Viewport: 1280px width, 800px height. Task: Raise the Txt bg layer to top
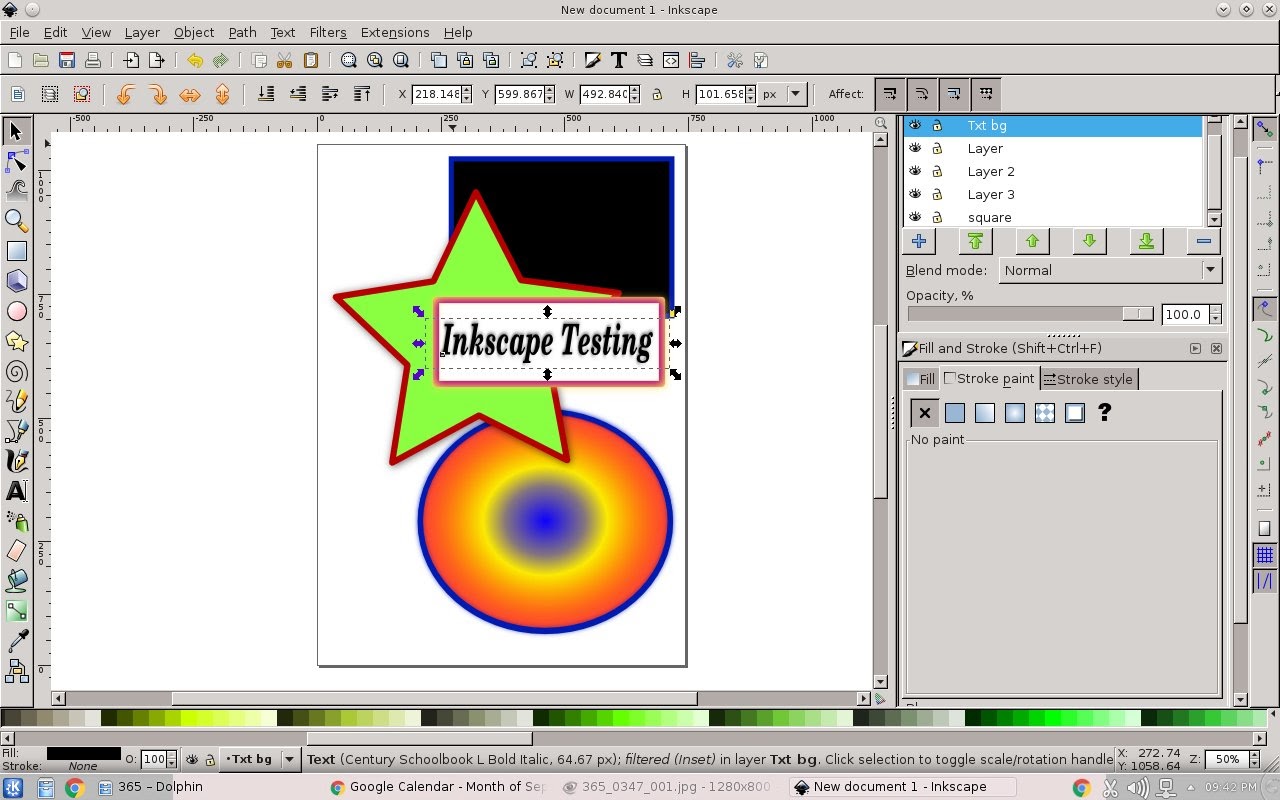(x=975, y=241)
